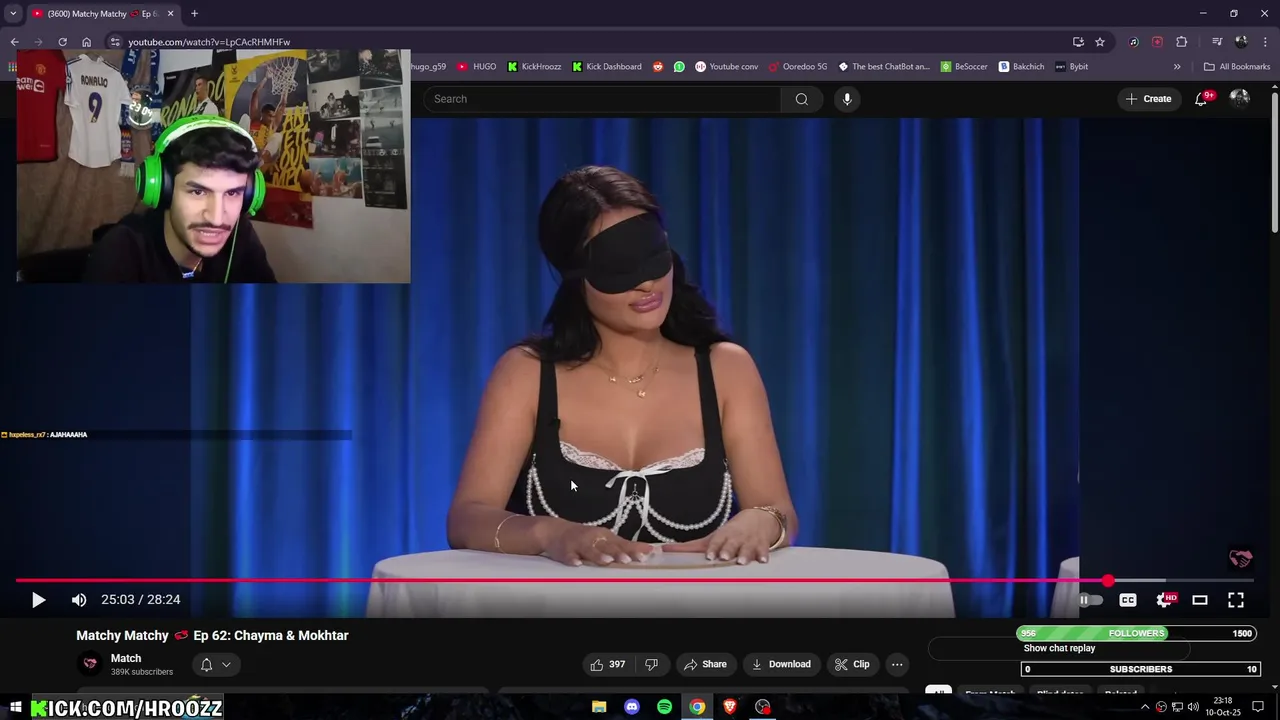The width and height of the screenshot is (1280, 720).
Task: Open Chrome media controls button
Action: click(1217, 42)
